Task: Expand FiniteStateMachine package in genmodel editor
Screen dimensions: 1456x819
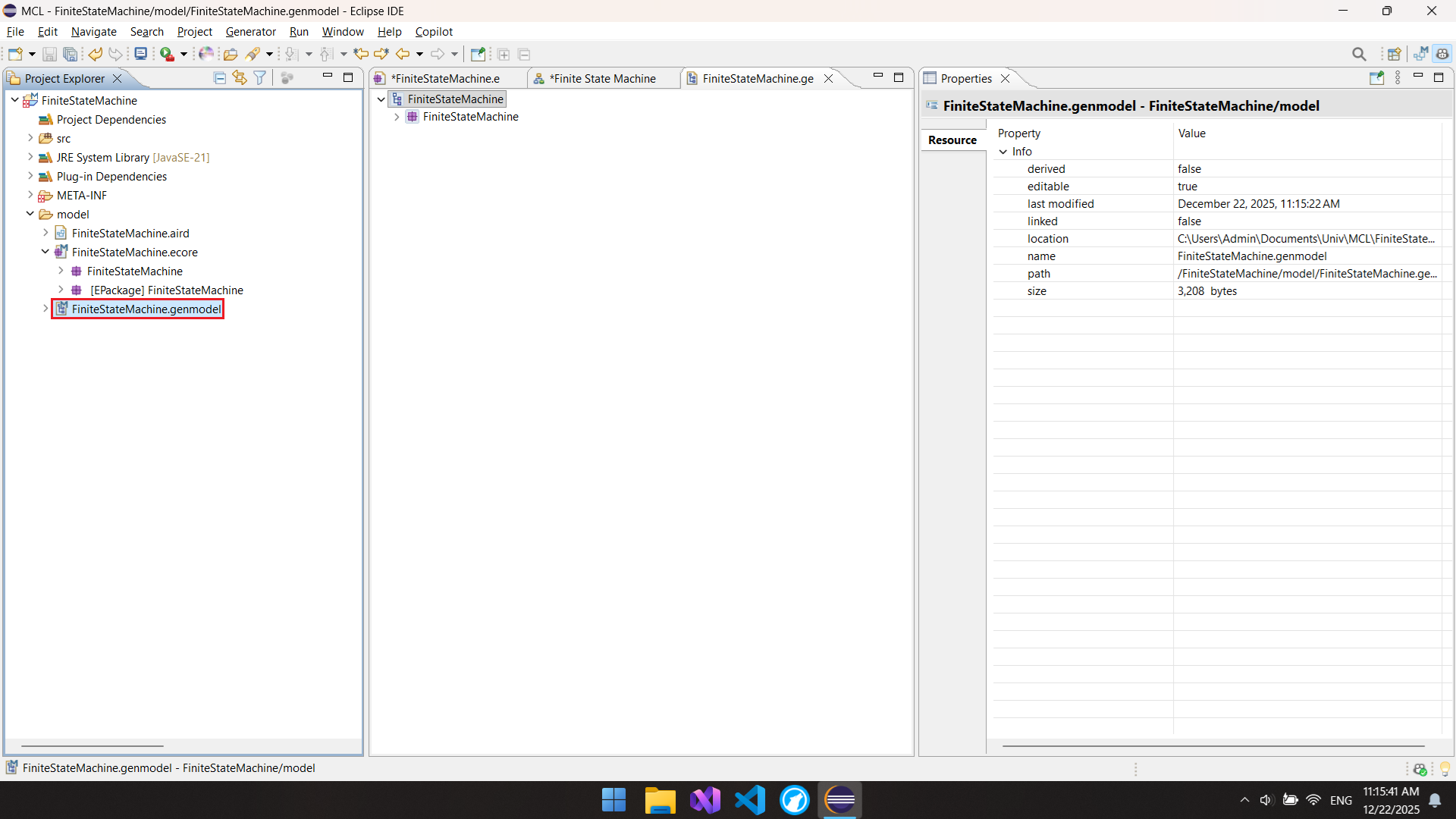Action: click(397, 117)
